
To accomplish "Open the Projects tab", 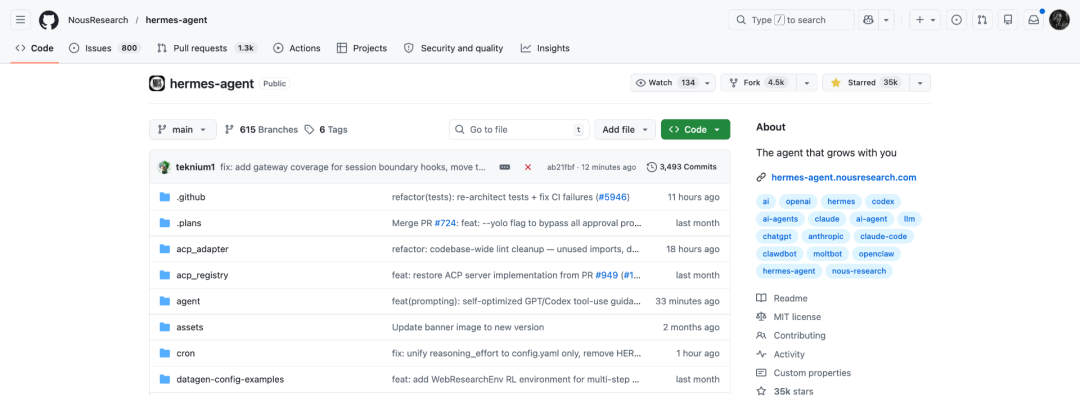I will [x=362, y=48].
